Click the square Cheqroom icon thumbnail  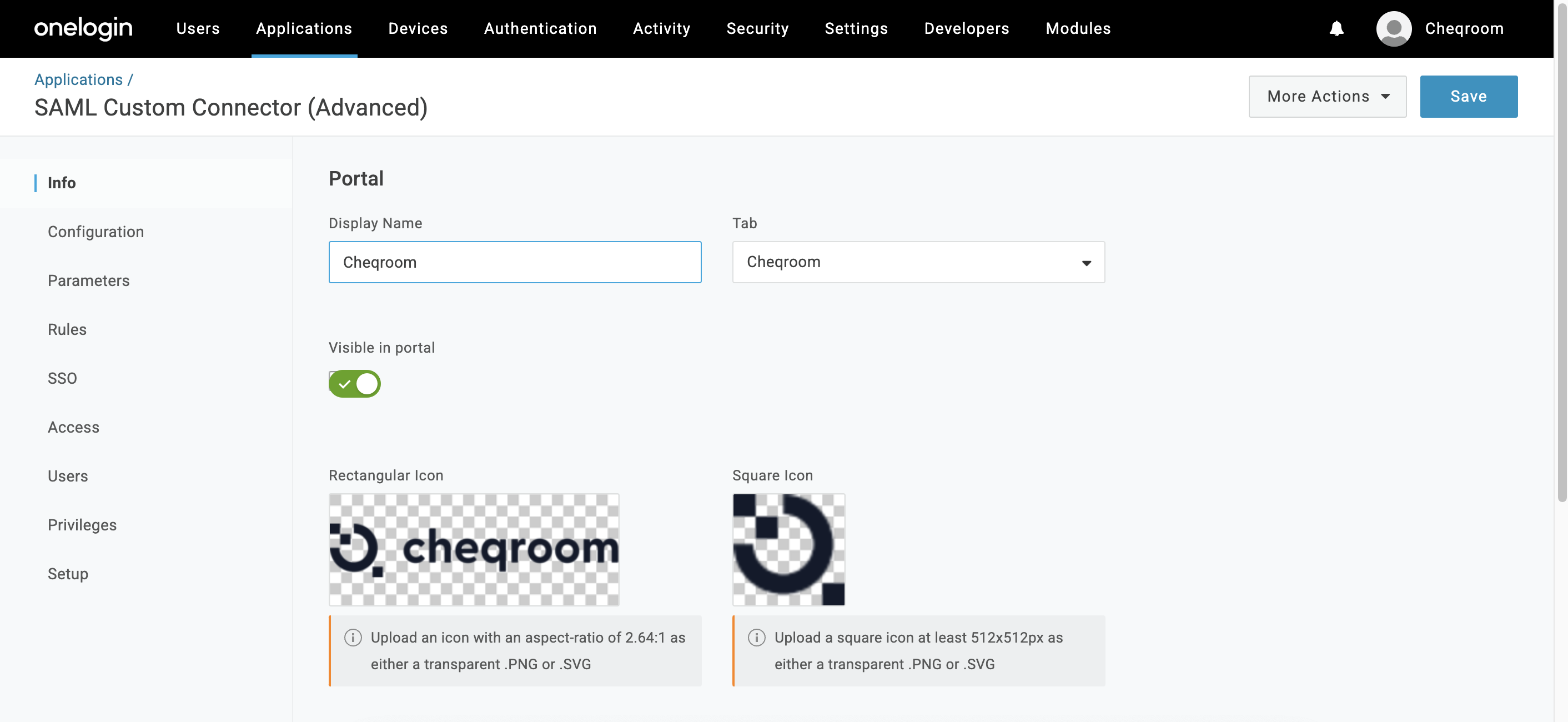(x=788, y=550)
